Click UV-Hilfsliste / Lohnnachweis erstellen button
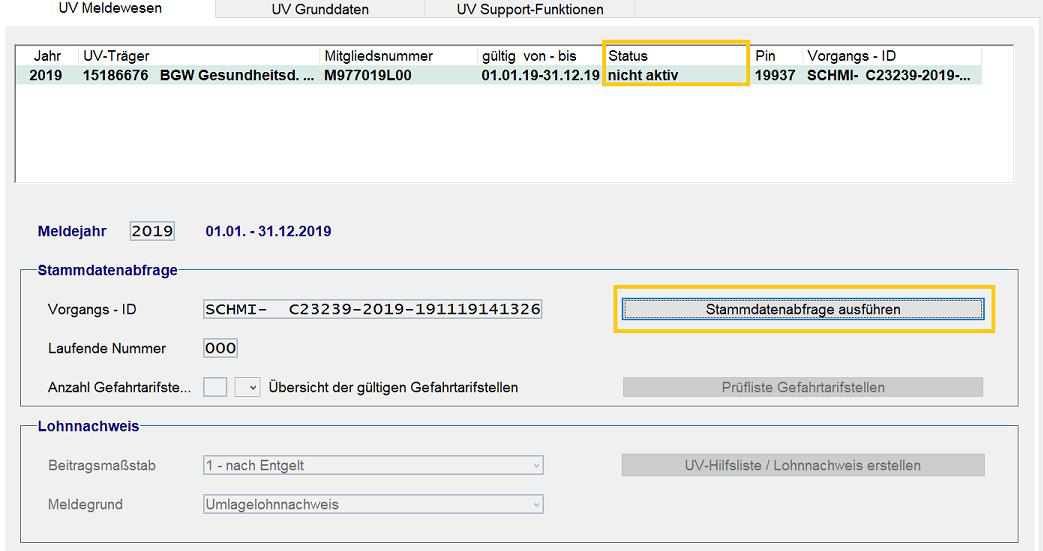 (802, 465)
